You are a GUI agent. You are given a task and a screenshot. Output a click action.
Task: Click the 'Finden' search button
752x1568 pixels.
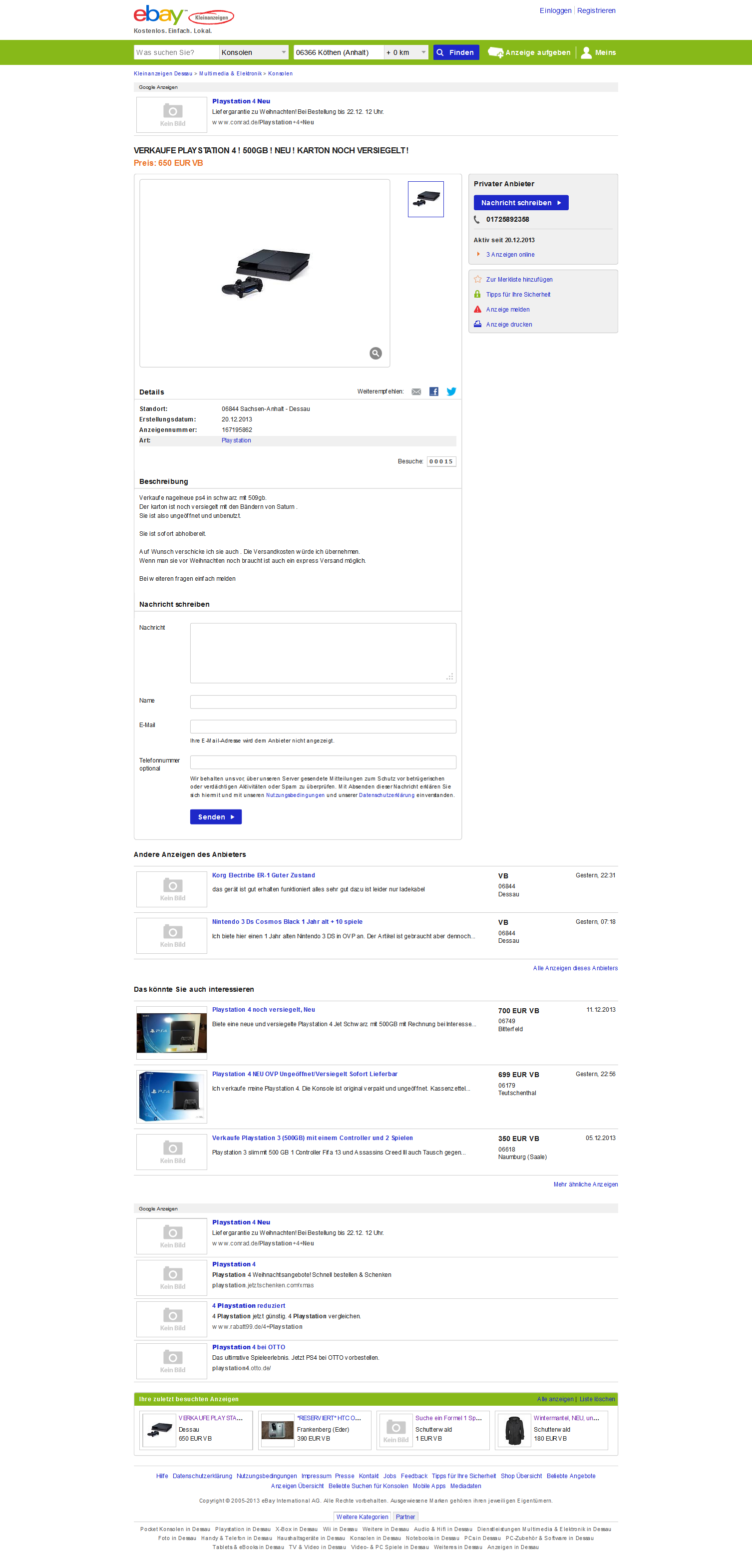[456, 52]
